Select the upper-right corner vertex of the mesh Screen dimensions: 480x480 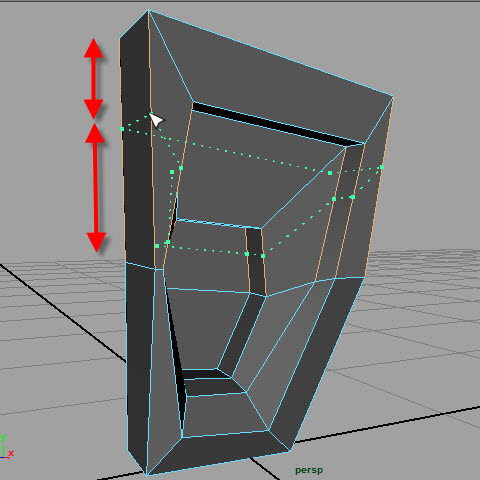pos(393,97)
